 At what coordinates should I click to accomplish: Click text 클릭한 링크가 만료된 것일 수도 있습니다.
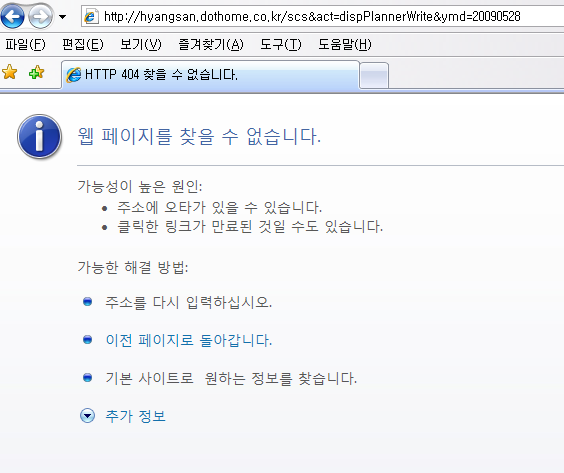250,226
